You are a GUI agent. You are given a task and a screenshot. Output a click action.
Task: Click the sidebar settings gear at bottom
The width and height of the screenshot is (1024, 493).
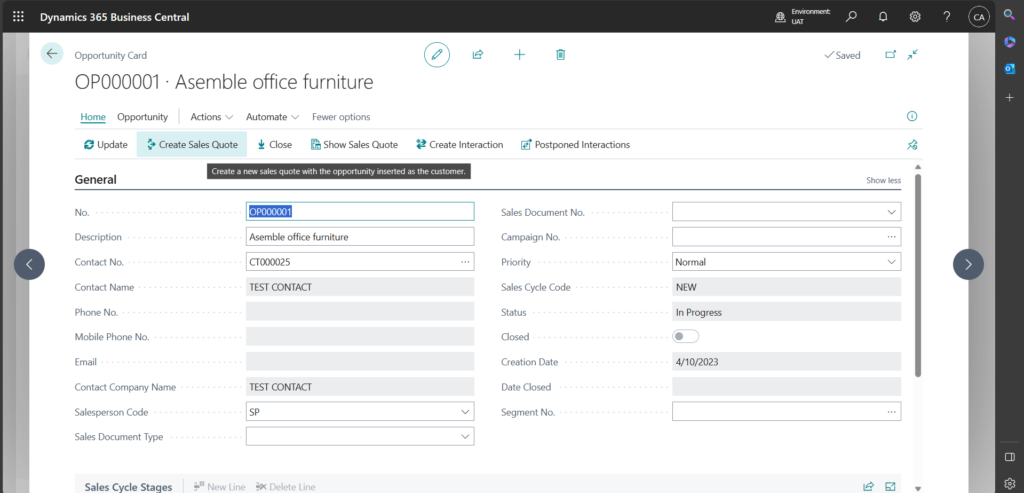pos(1010,483)
